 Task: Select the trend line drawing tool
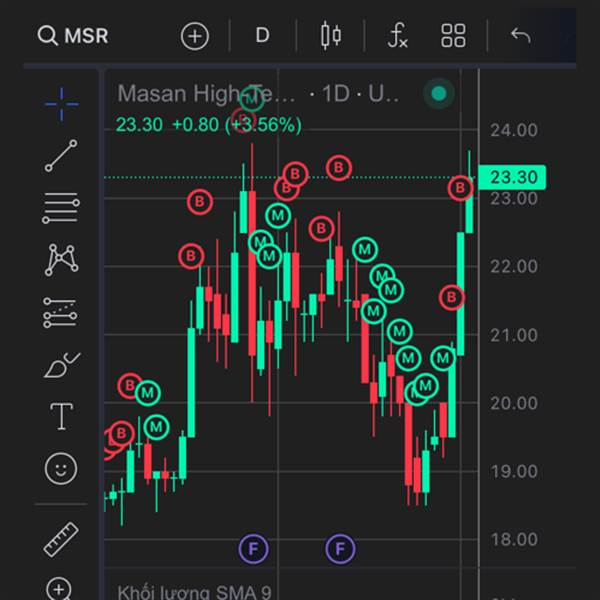61,155
